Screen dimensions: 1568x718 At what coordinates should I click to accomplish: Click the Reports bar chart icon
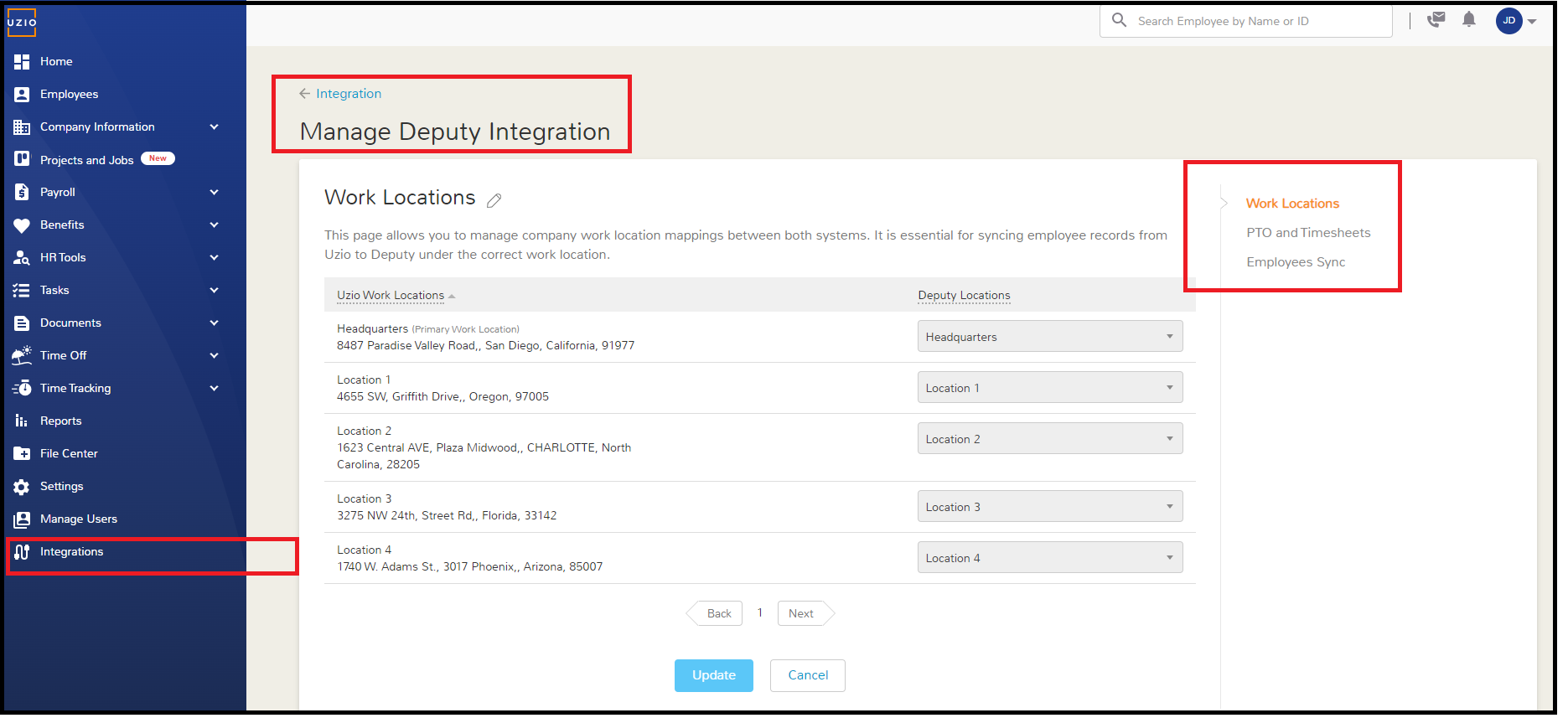click(x=22, y=421)
